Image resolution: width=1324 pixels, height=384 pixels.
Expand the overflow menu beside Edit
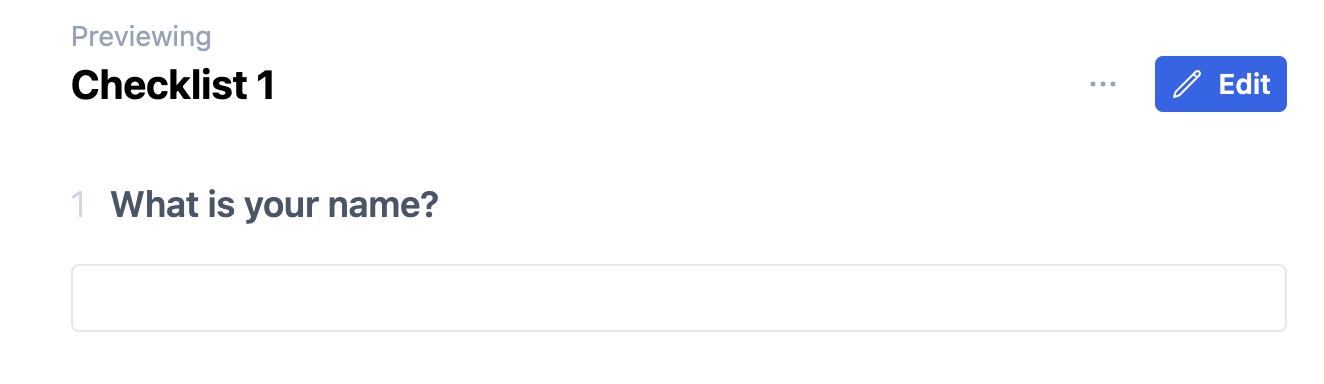(1102, 85)
